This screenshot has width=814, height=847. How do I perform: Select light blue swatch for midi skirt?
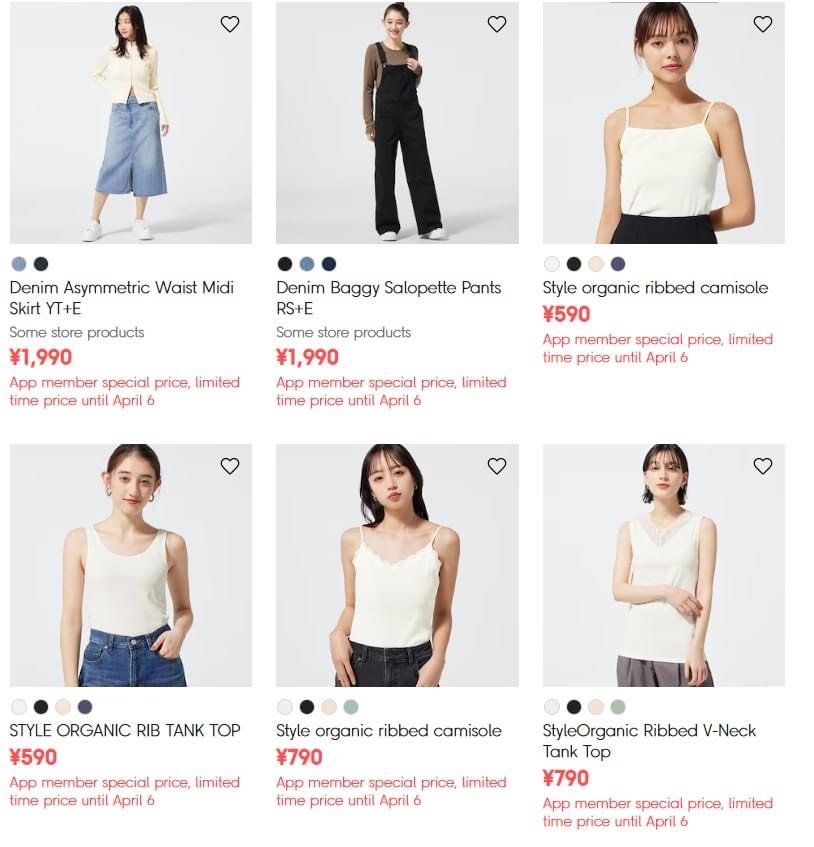[19, 264]
